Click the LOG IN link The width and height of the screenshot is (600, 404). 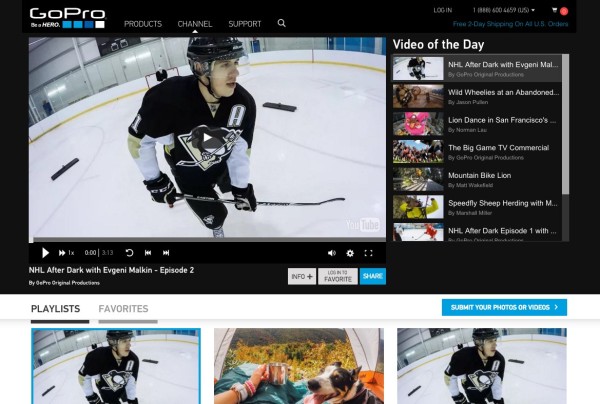pyautogui.click(x=443, y=10)
